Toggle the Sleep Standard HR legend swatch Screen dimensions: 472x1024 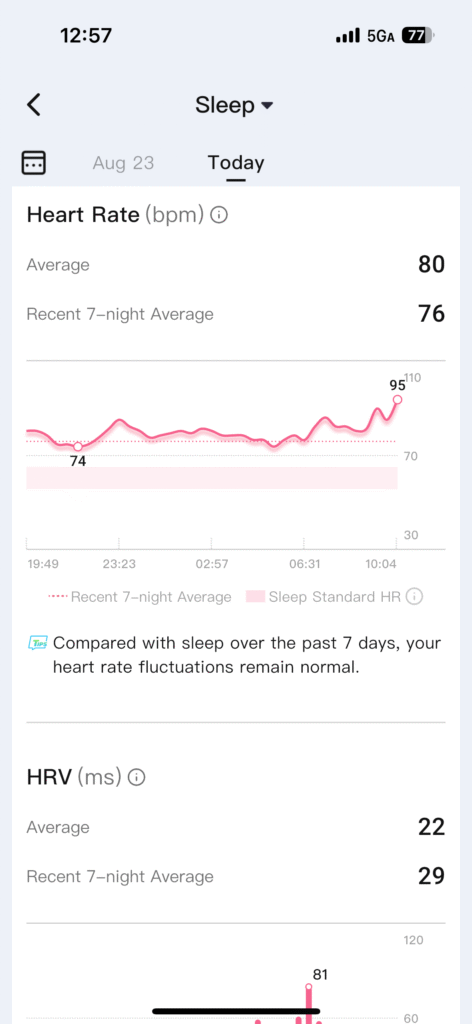pos(255,596)
